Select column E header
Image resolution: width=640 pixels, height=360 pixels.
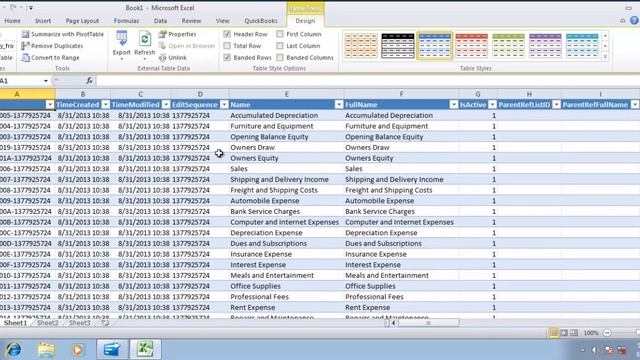pos(287,94)
